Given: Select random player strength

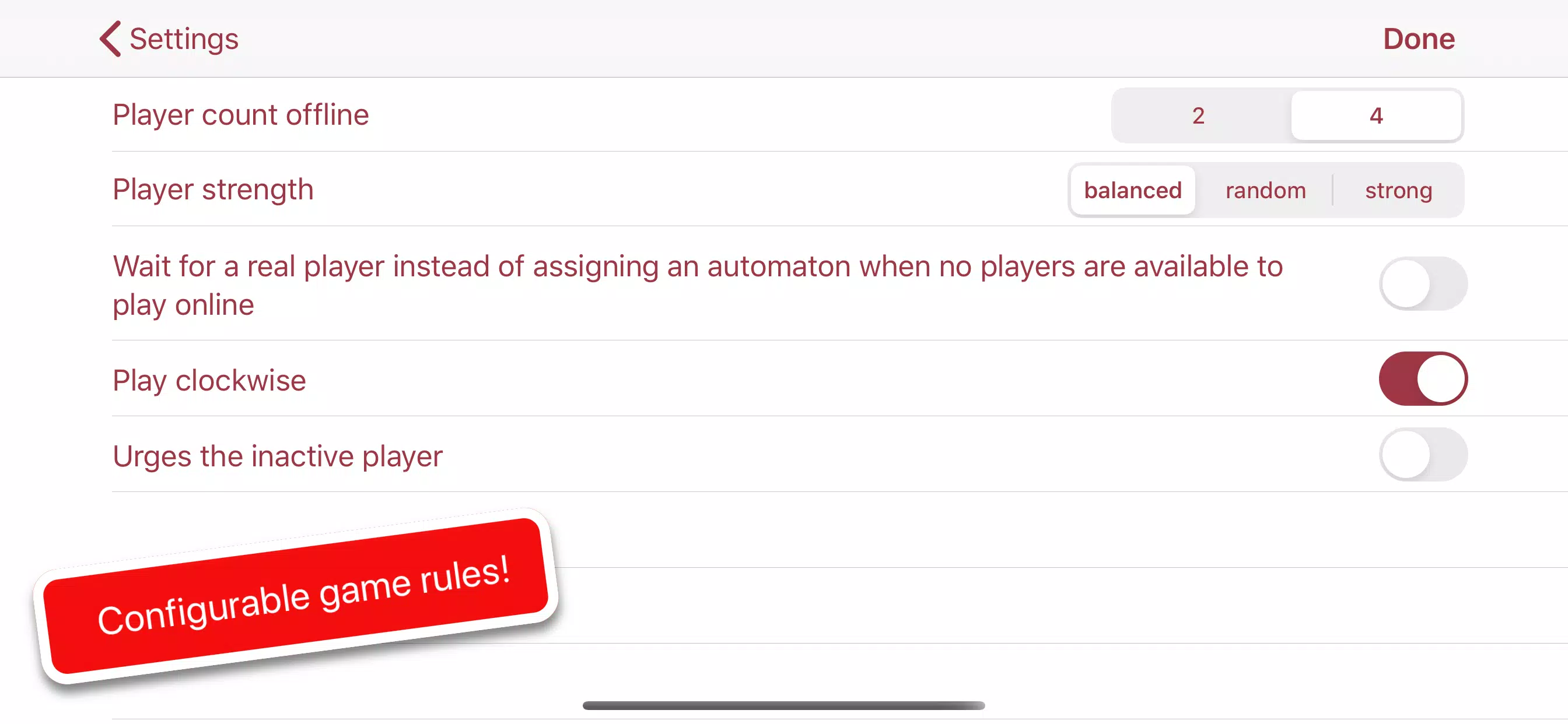Looking at the screenshot, I should coord(1265,190).
